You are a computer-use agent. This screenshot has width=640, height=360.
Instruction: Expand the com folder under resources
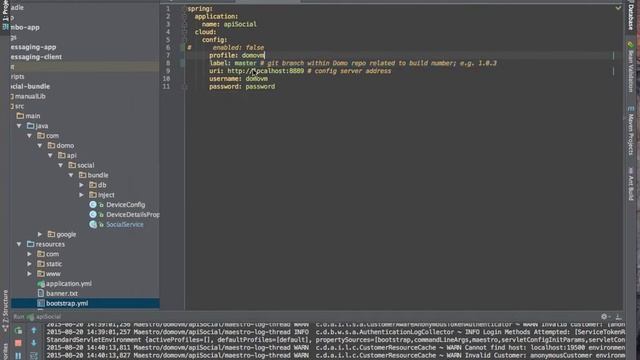coord(29,254)
